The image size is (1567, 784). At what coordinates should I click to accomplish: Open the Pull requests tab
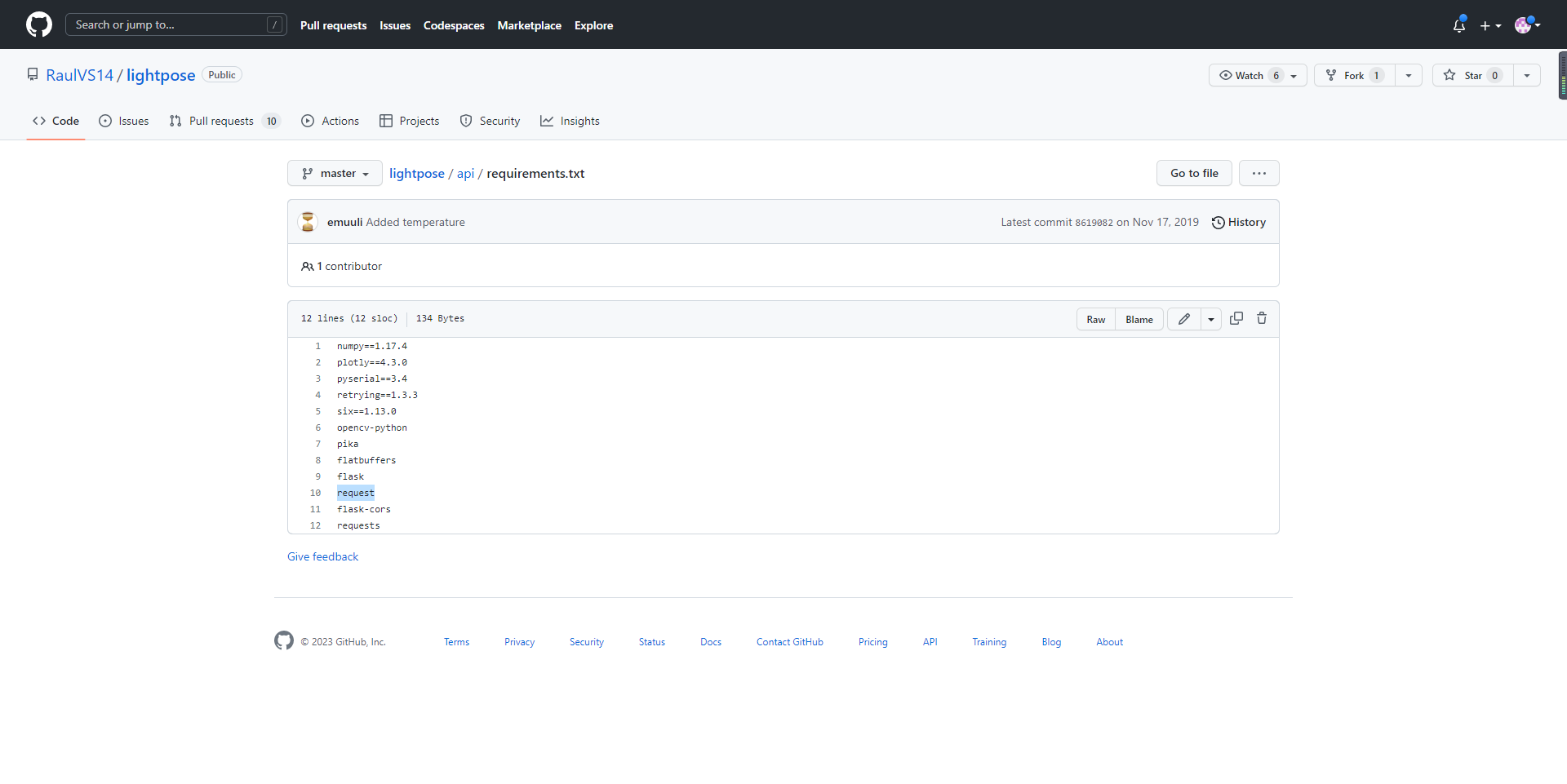click(x=224, y=121)
